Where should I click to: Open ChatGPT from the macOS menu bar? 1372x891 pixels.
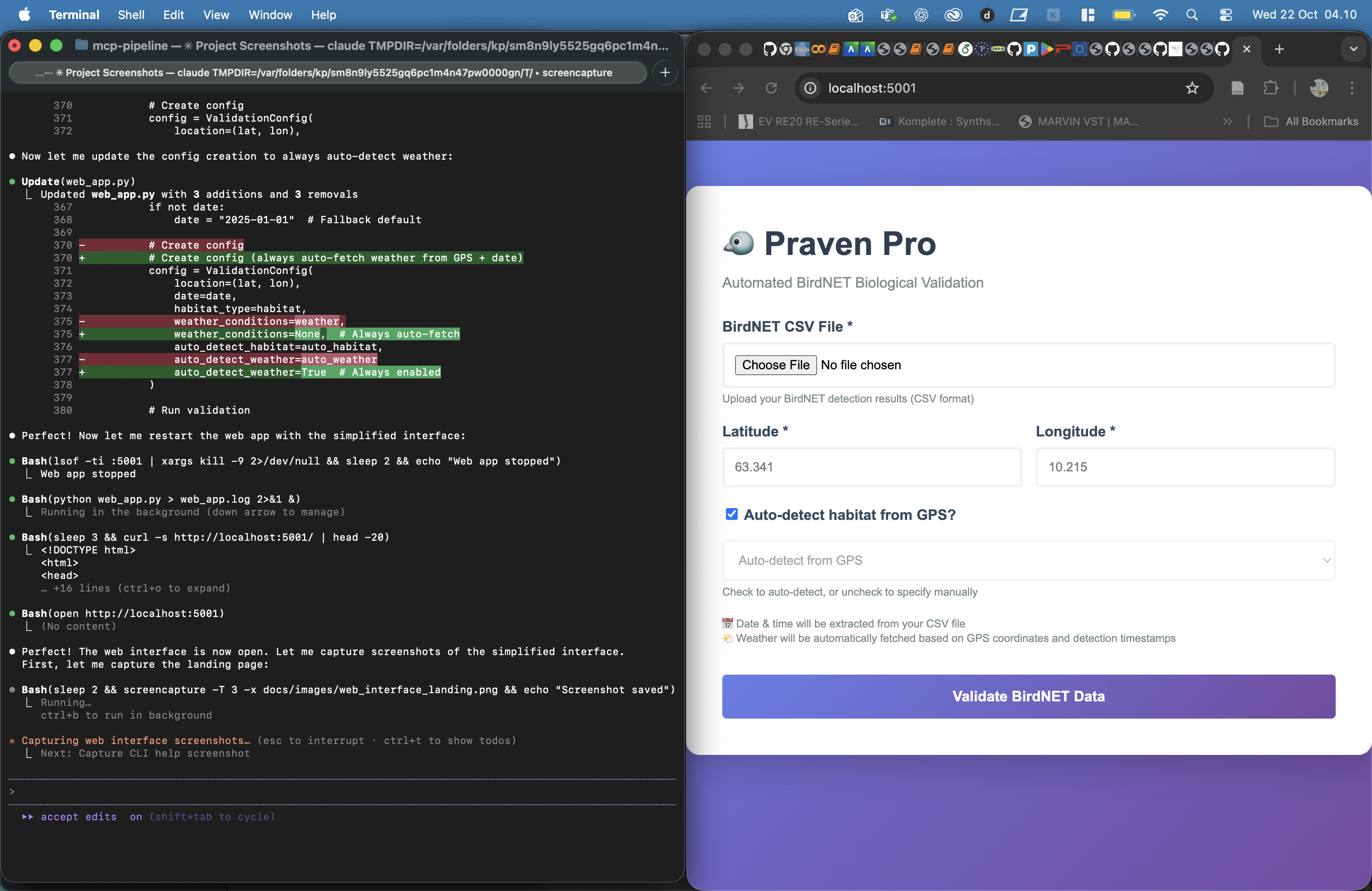pos(921,15)
